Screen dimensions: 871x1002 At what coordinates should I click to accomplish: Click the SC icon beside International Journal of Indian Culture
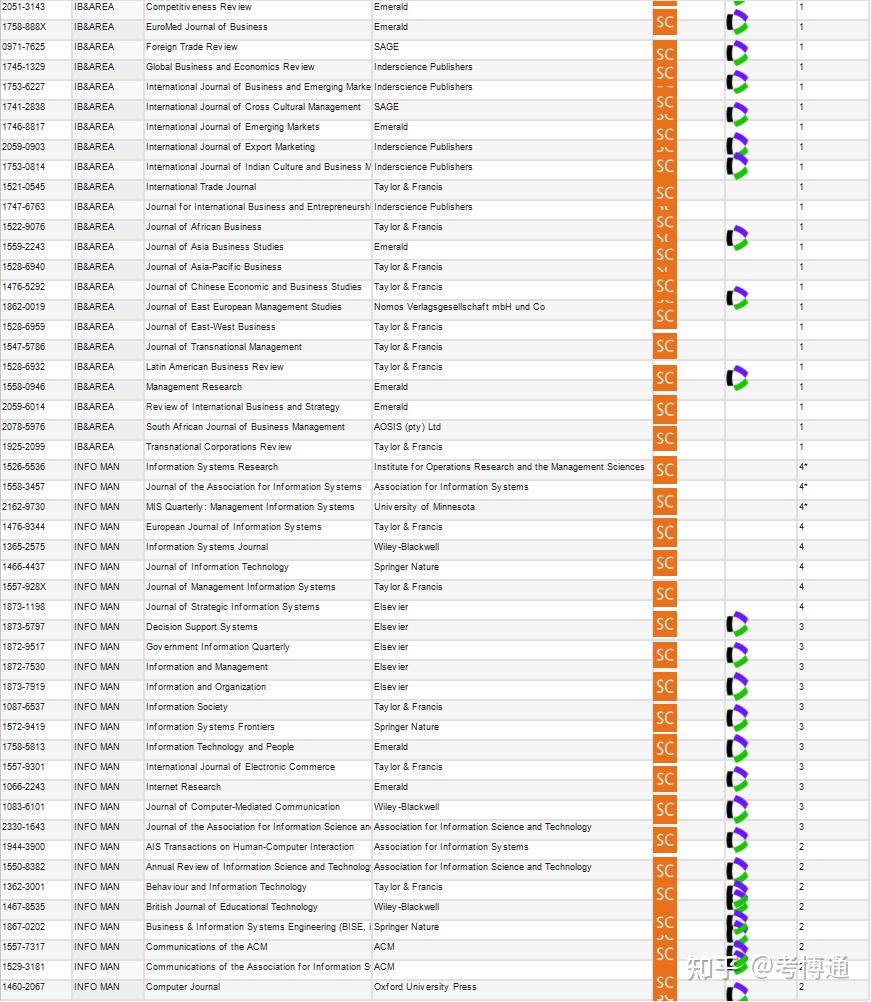[665, 166]
